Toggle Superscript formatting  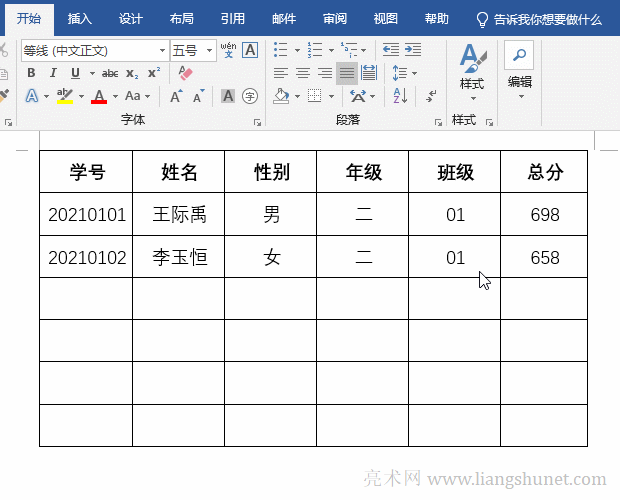(x=154, y=73)
